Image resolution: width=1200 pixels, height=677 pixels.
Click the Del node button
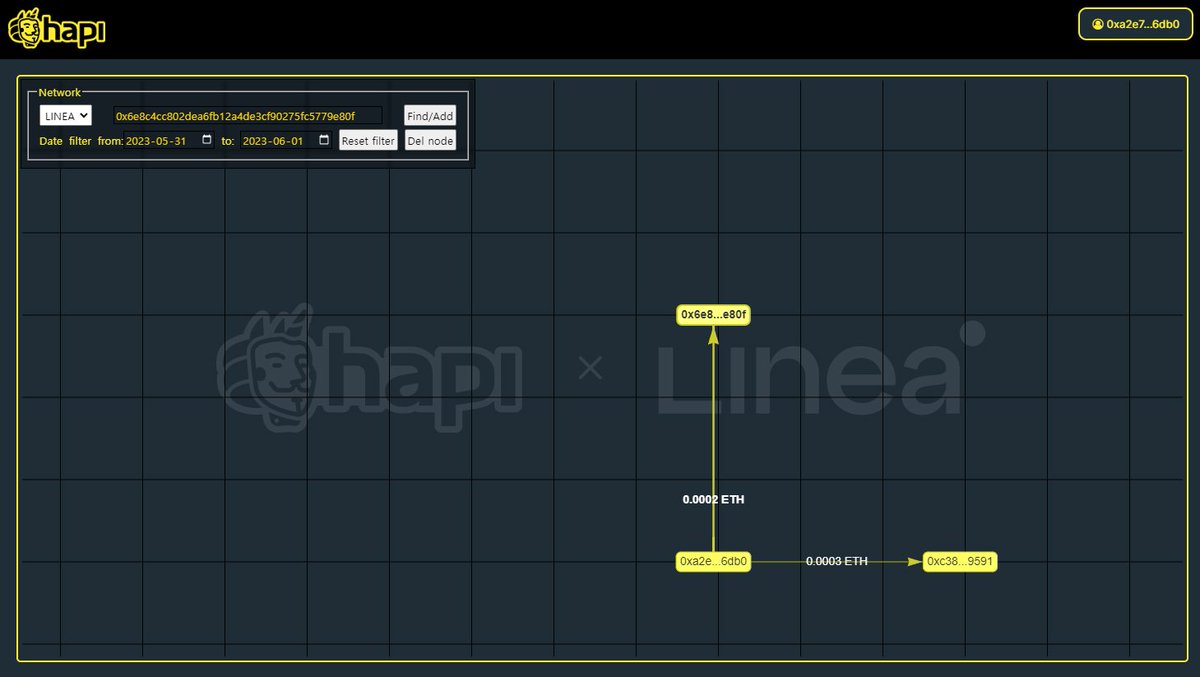(x=430, y=141)
